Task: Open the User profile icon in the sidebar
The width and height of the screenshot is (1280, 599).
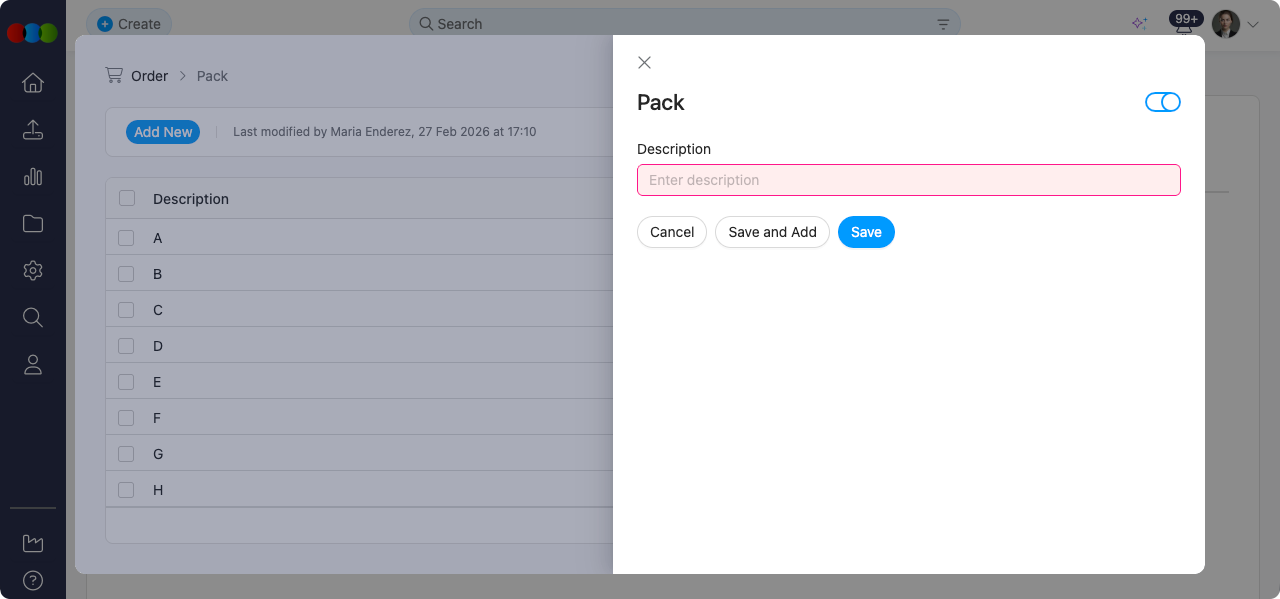Action: point(32,364)
